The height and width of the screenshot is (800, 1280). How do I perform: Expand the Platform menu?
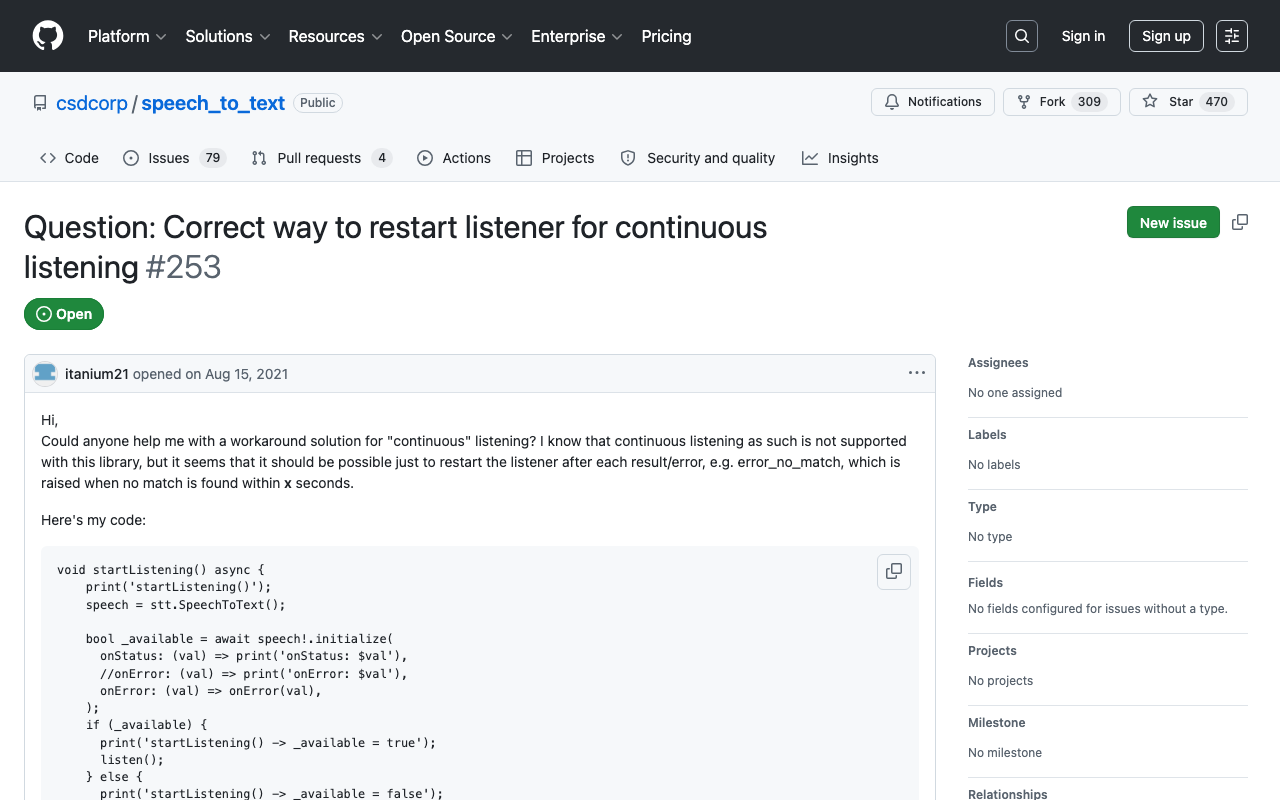point(126,36)
